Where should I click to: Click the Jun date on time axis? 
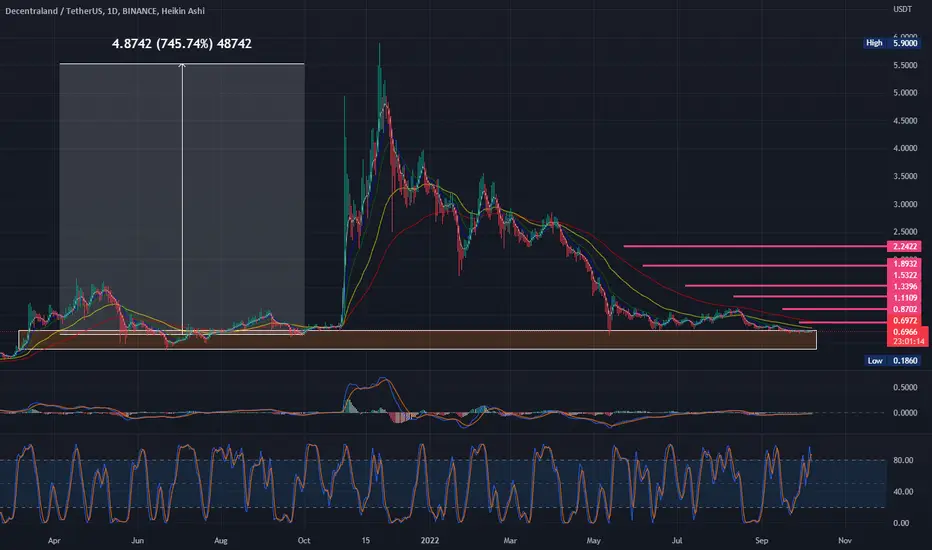point(137,540)
